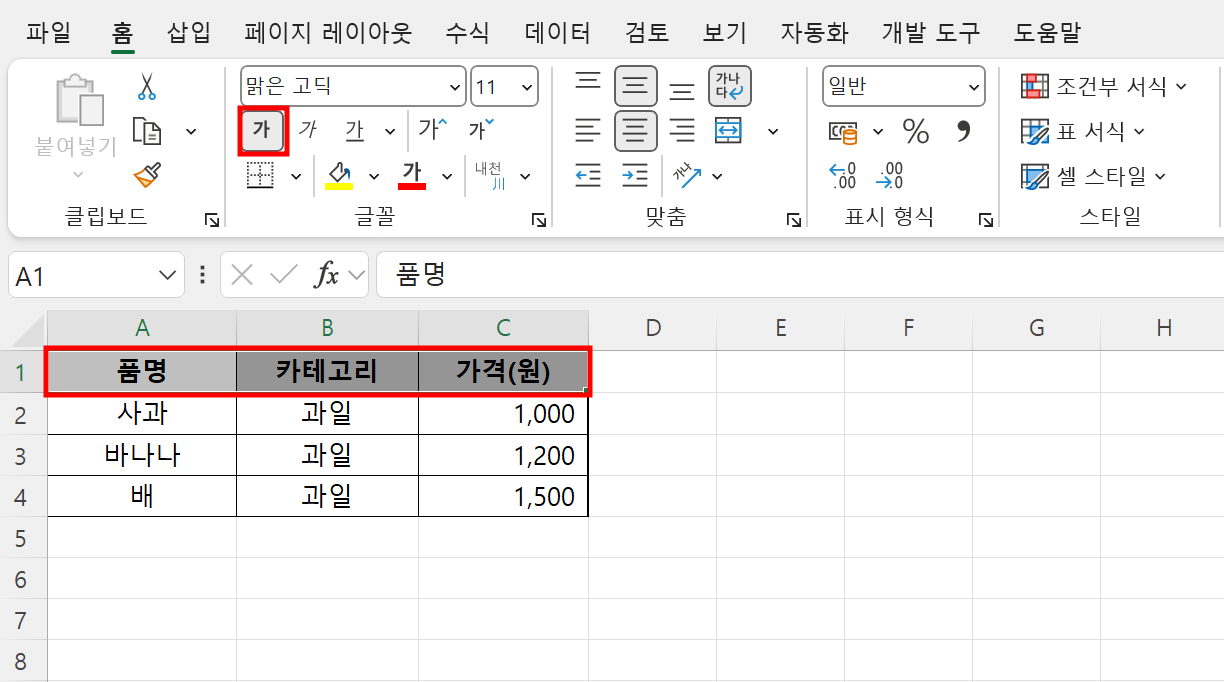Click the Copy icon in clipboard group
Viewport: 1224px width, 682px height.
(147, 131)
